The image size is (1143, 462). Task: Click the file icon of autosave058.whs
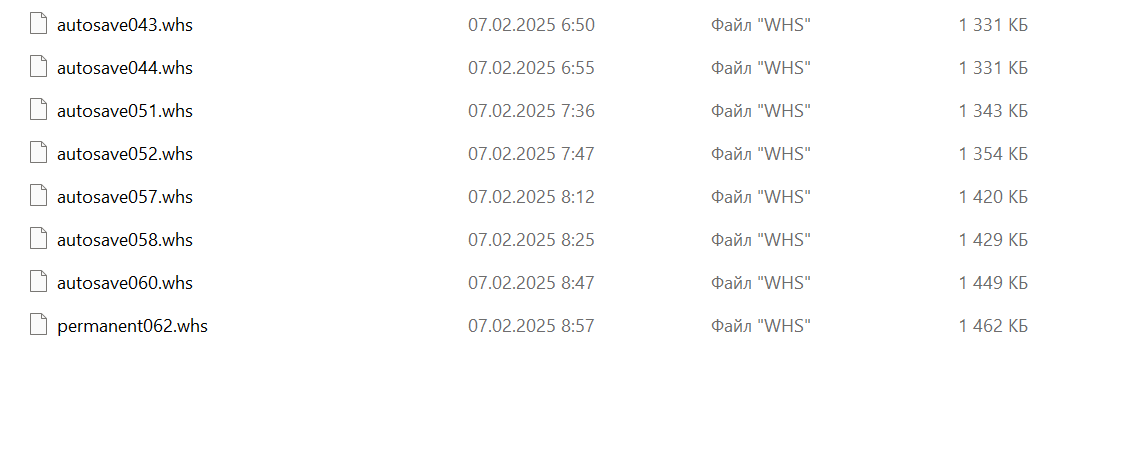(39, 239)
